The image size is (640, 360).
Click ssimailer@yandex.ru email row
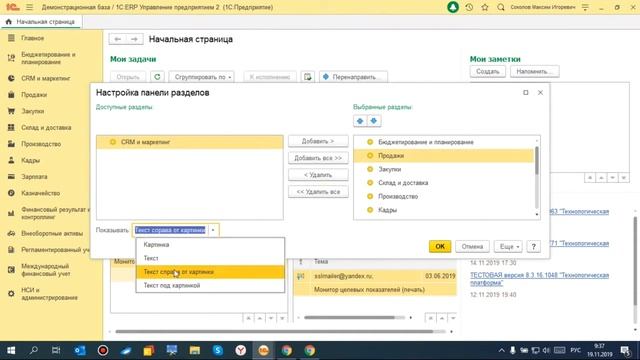point(375,276)
